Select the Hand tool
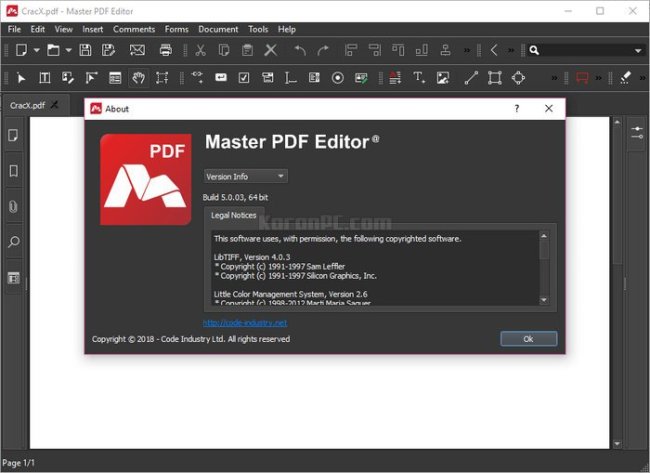650x473 pixels. coord(138,78)
